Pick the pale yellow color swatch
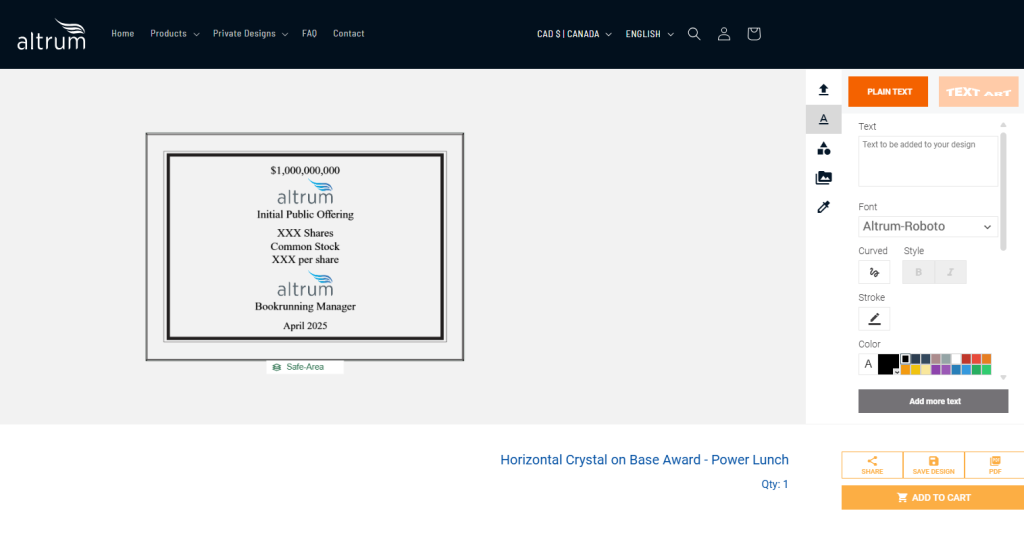Image resolution: width=1024 pixels, height=536 pixels. pos(926,370)
